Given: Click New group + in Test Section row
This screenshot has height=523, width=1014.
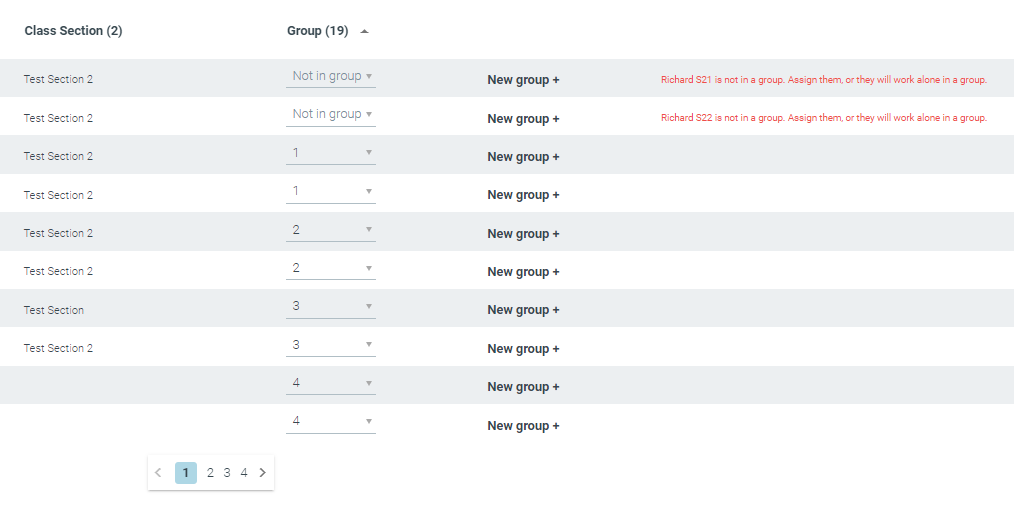Looking at the screenshot, I should point(523,310).
